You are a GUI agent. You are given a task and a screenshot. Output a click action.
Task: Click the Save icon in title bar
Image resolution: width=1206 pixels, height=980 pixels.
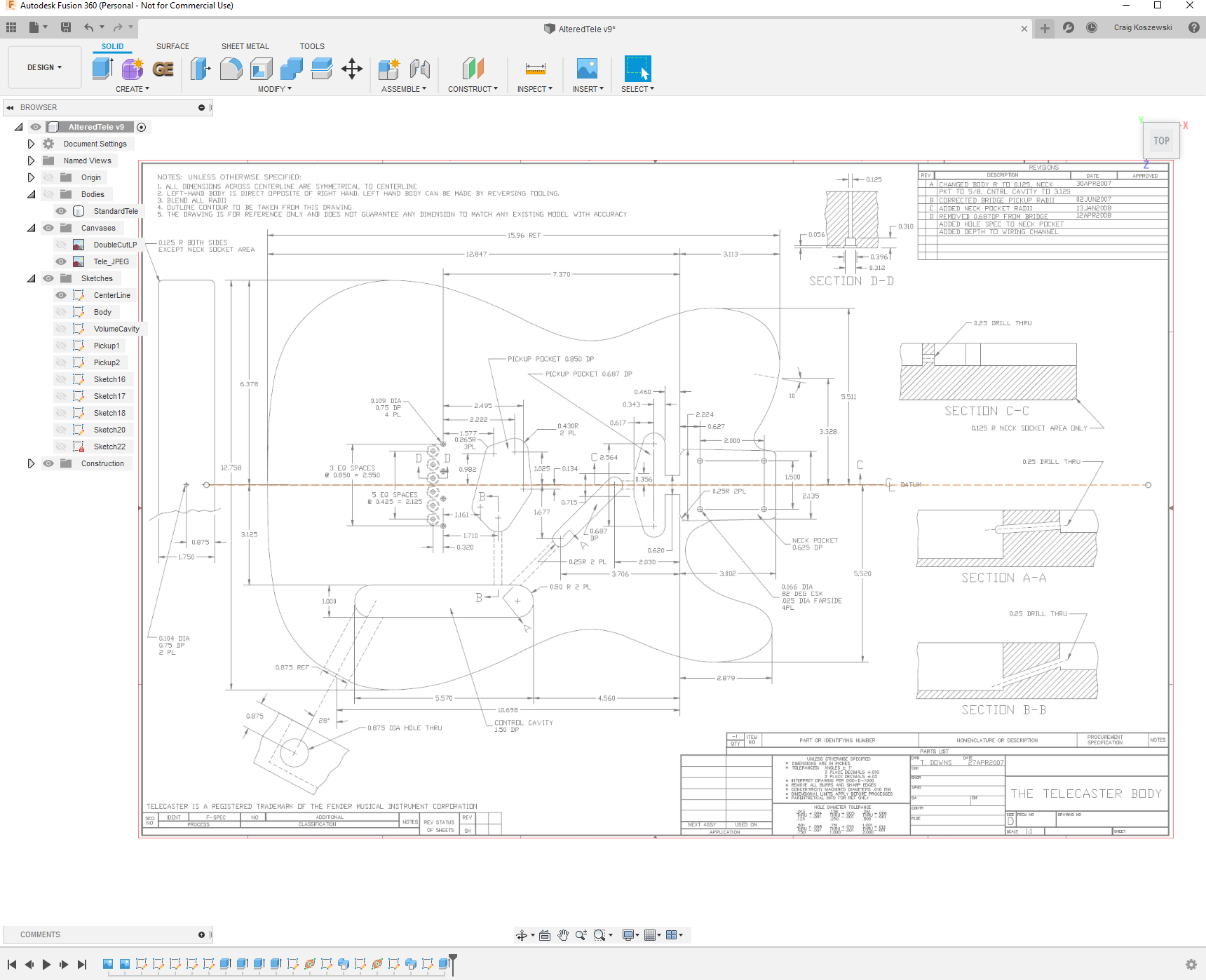[x=66, y=27]
